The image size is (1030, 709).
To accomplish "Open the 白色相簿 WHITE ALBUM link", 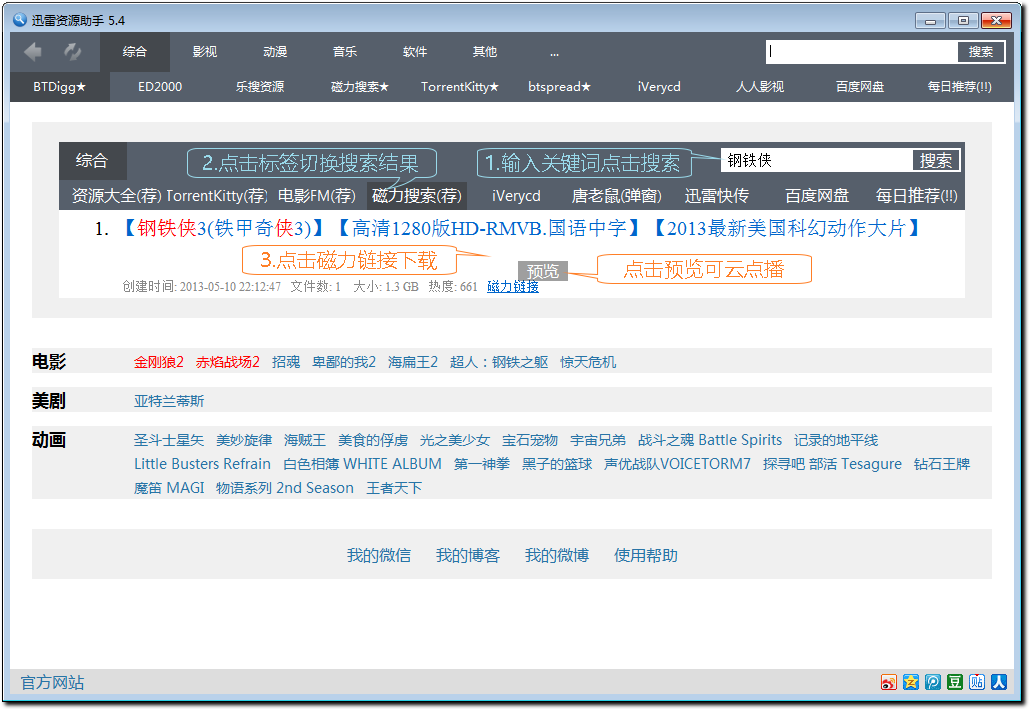I will pos(362,464).
